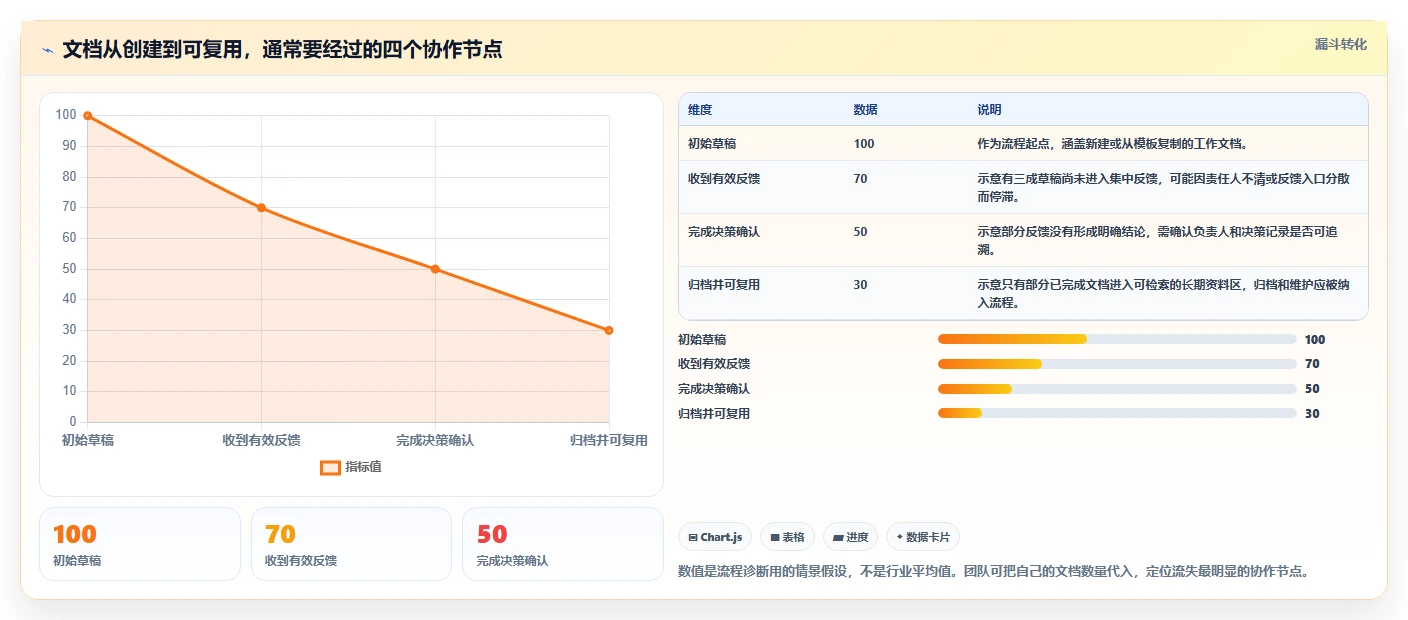Click the y-axis tick label 0
The height and width of the screenshot is (620, 1408).
point(73,422)
